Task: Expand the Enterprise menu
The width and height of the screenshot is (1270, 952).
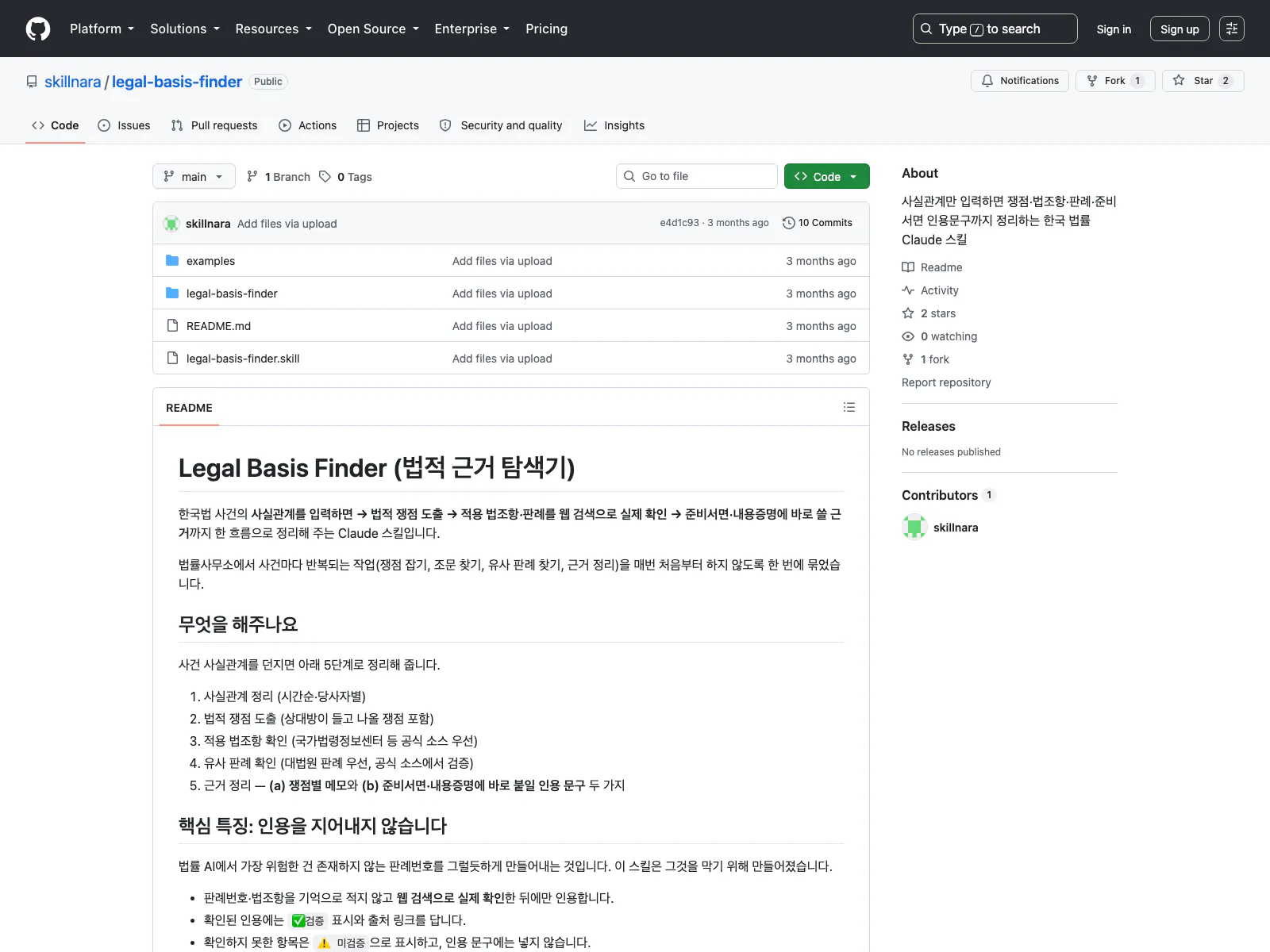Action: pyautogui.click(x=472, y=29)
